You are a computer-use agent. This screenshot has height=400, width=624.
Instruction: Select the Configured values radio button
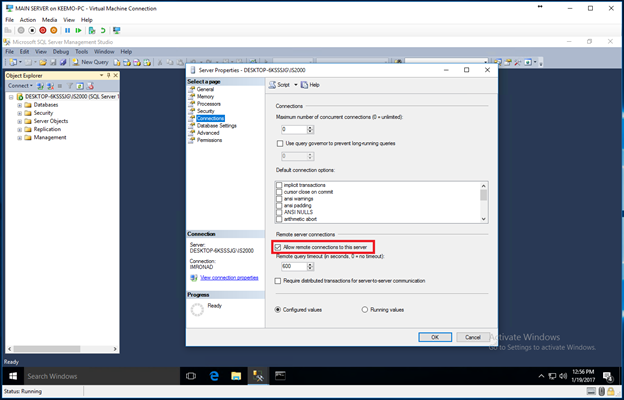(278, 310)
